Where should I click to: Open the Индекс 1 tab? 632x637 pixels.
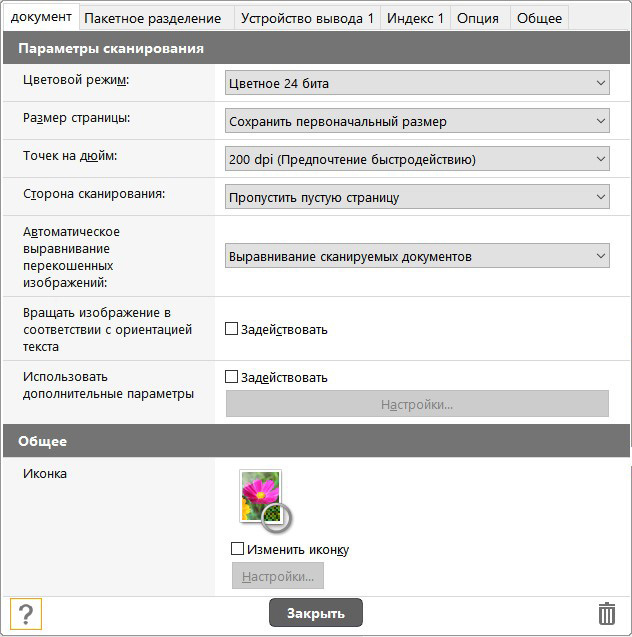(415, 18)
